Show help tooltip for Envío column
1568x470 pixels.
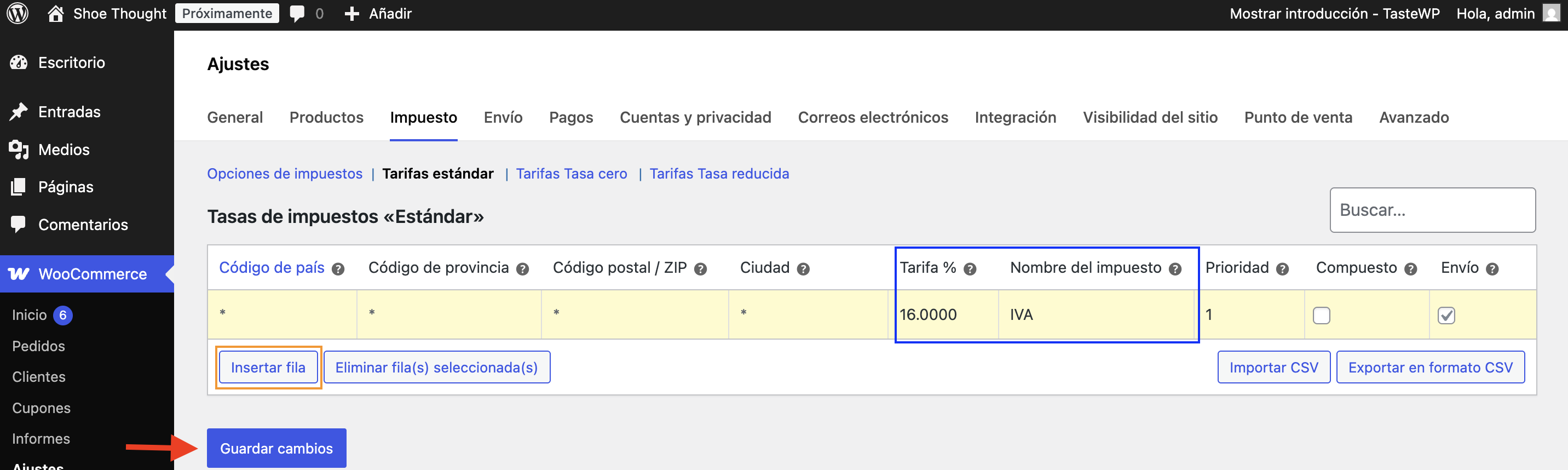coord(1492,268)
